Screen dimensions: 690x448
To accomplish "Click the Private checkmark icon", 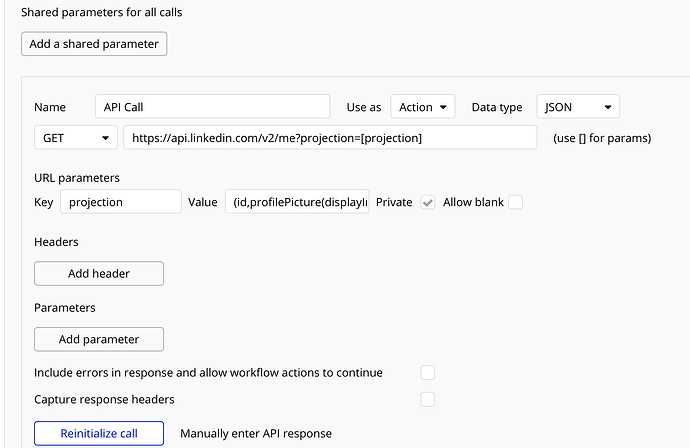I will [x=427, y=202].
